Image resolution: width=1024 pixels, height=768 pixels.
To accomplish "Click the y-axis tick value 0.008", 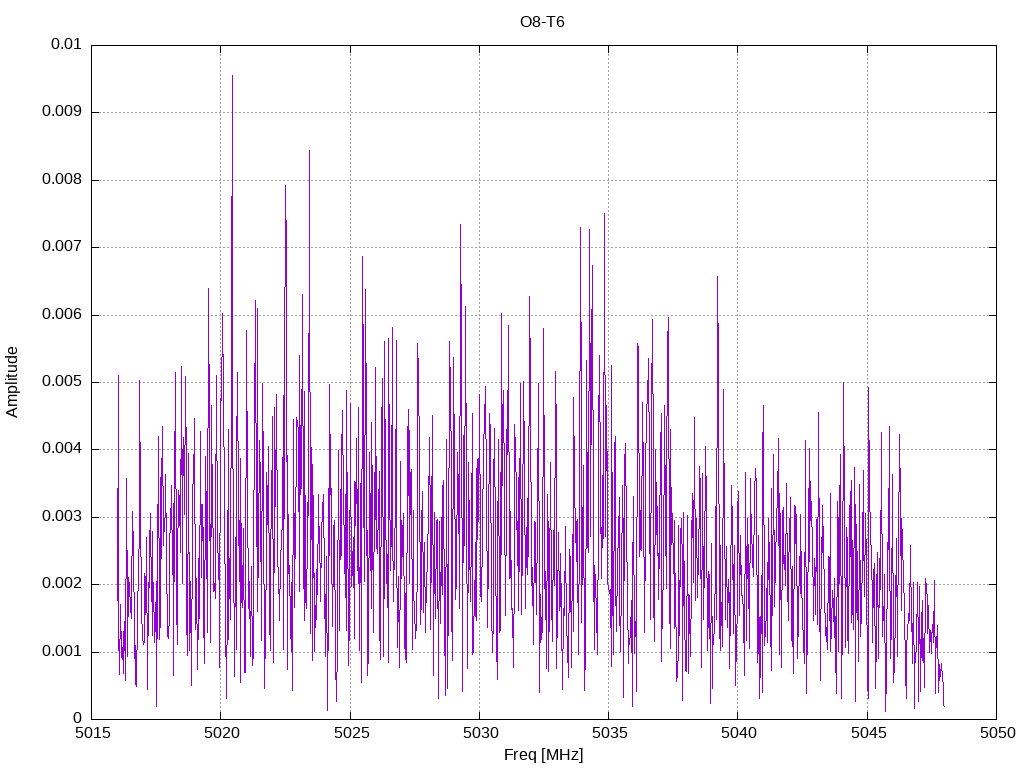I will click(x=62, y=180).
